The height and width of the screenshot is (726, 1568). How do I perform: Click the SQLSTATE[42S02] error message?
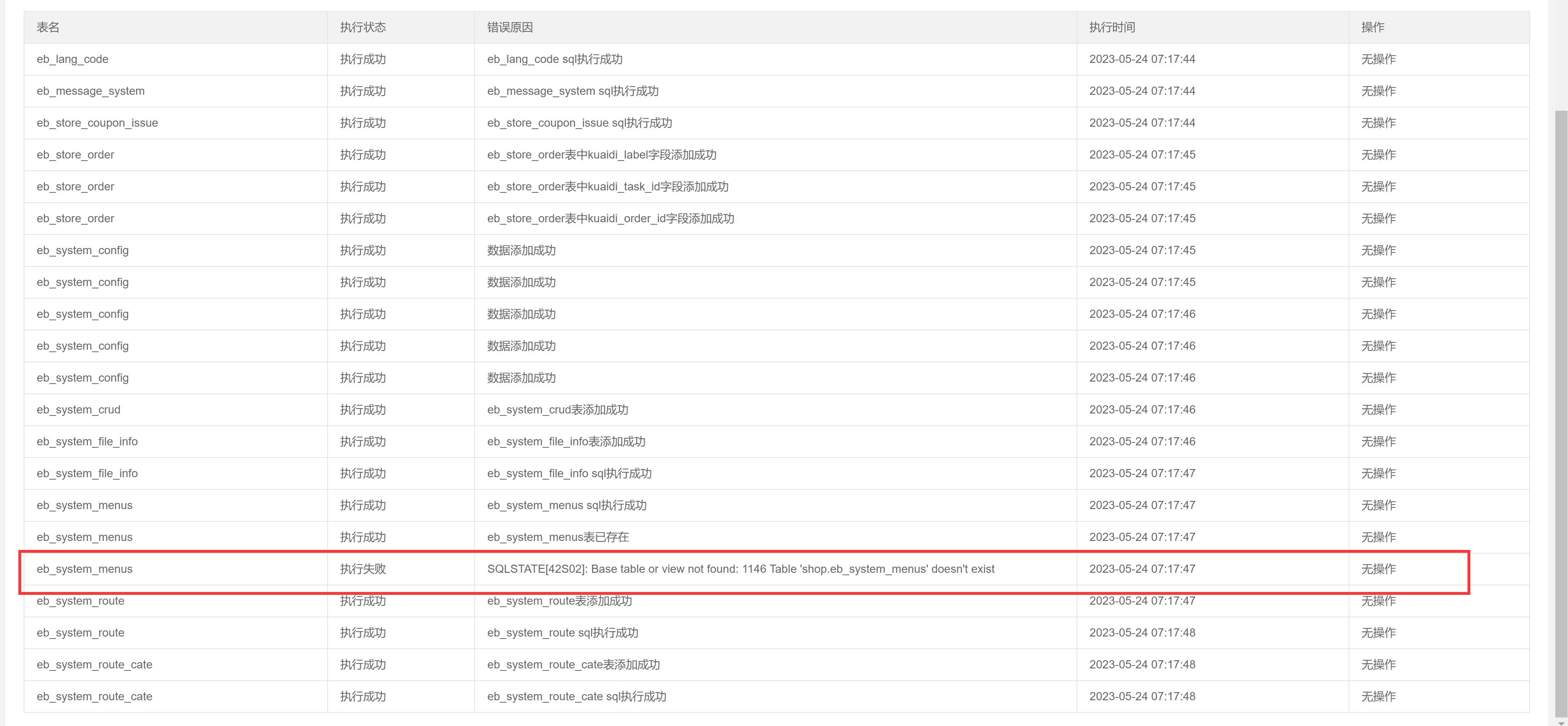pos(741,569)
